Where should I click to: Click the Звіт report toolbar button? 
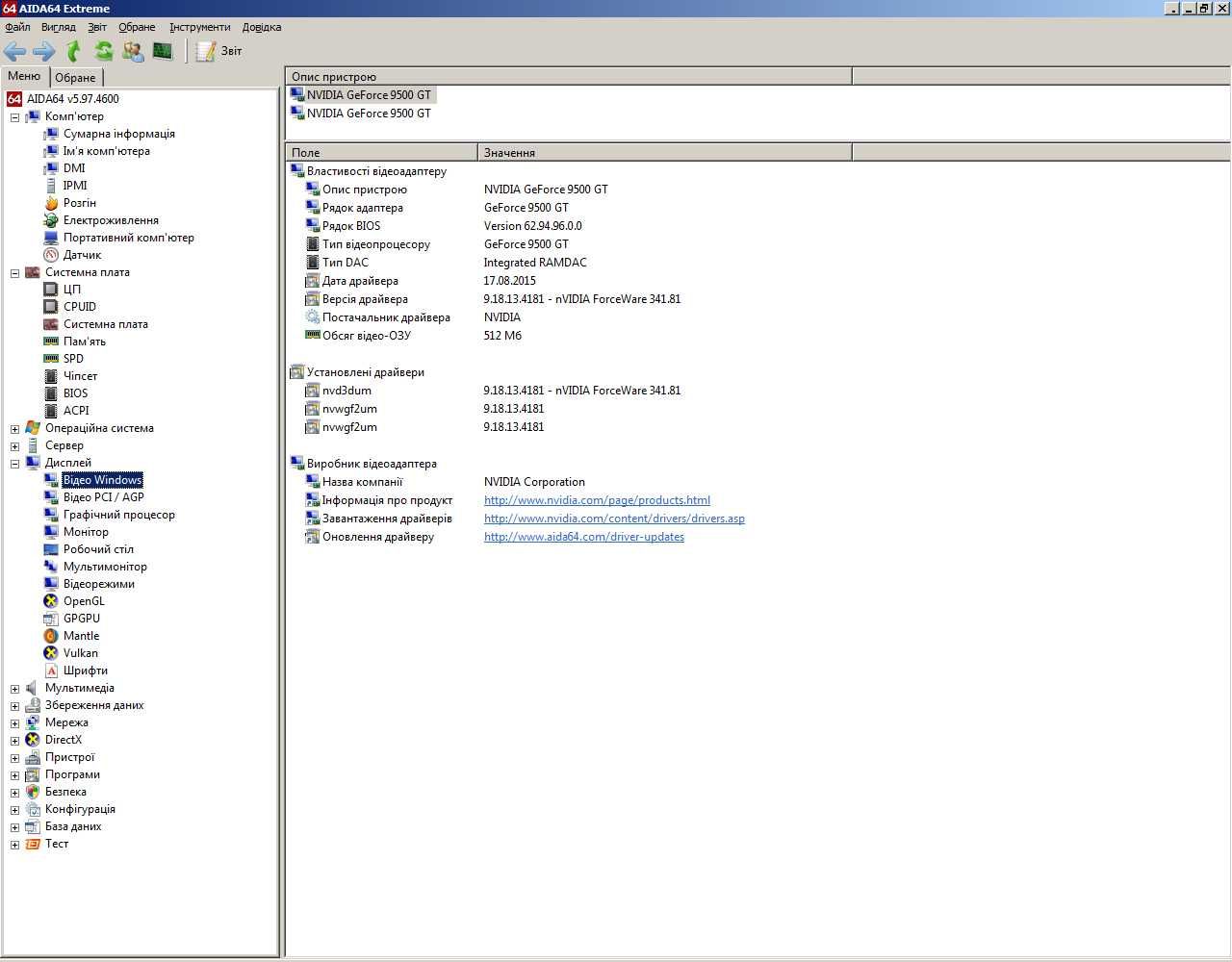pyautogui.click(x=219, y=51)
